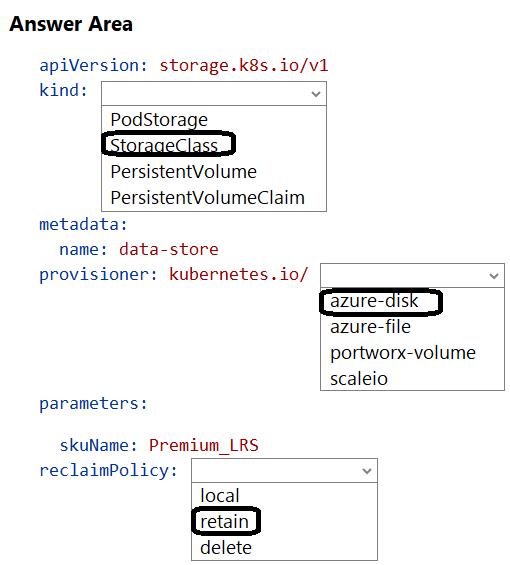Screen dimensions: 510x565
Task: Click the storage.k8s.io/v1 apiVersion value
Action: 244,66
